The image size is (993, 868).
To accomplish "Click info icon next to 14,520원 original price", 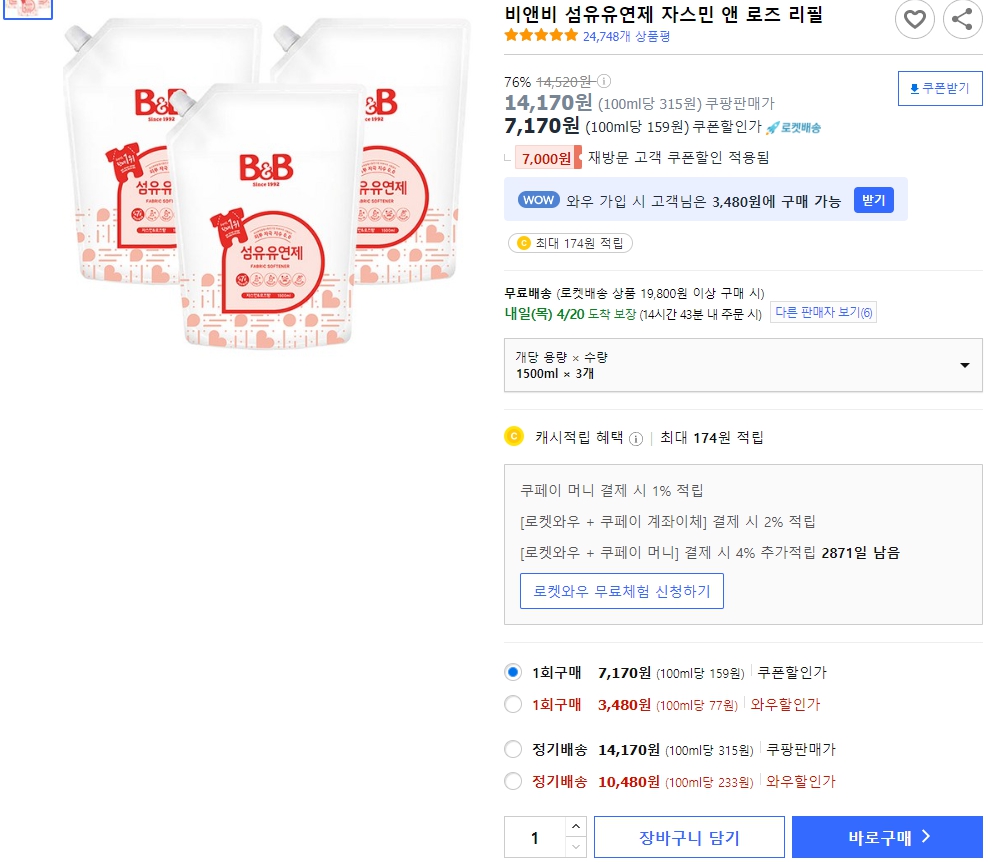I will pos(604,82).
